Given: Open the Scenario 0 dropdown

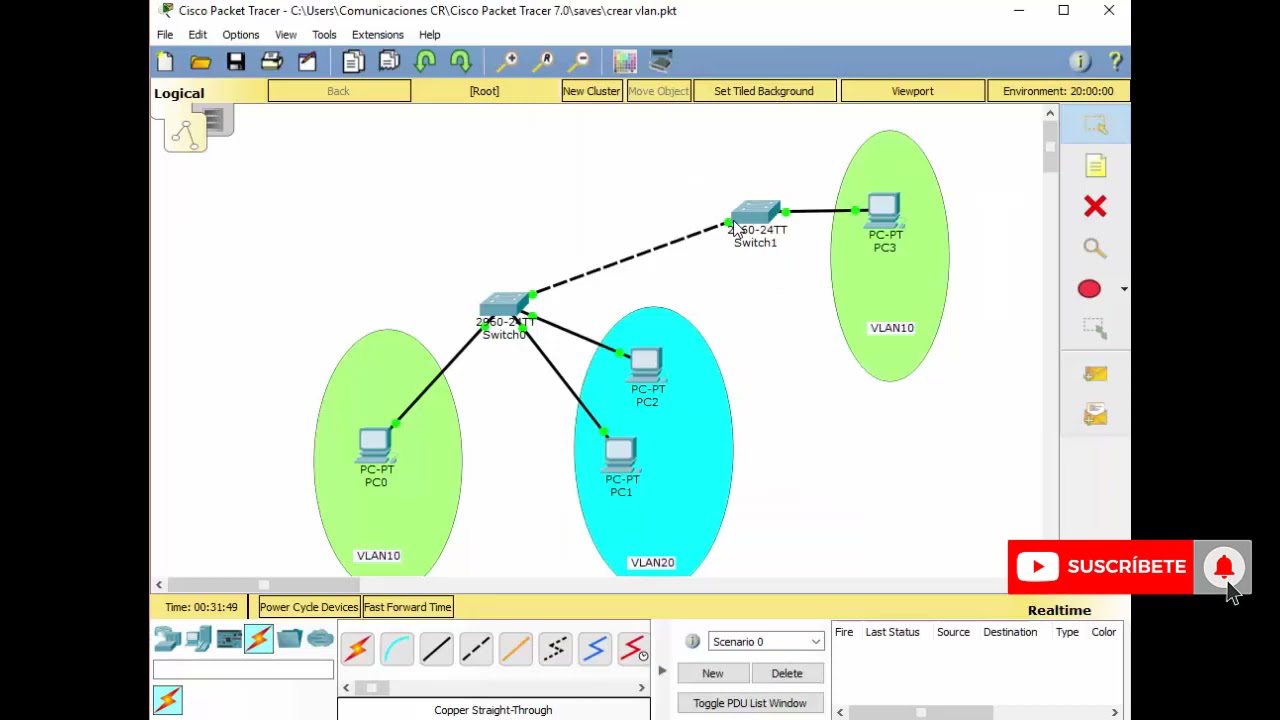Looking at the screenshot, I should (766, 642).
